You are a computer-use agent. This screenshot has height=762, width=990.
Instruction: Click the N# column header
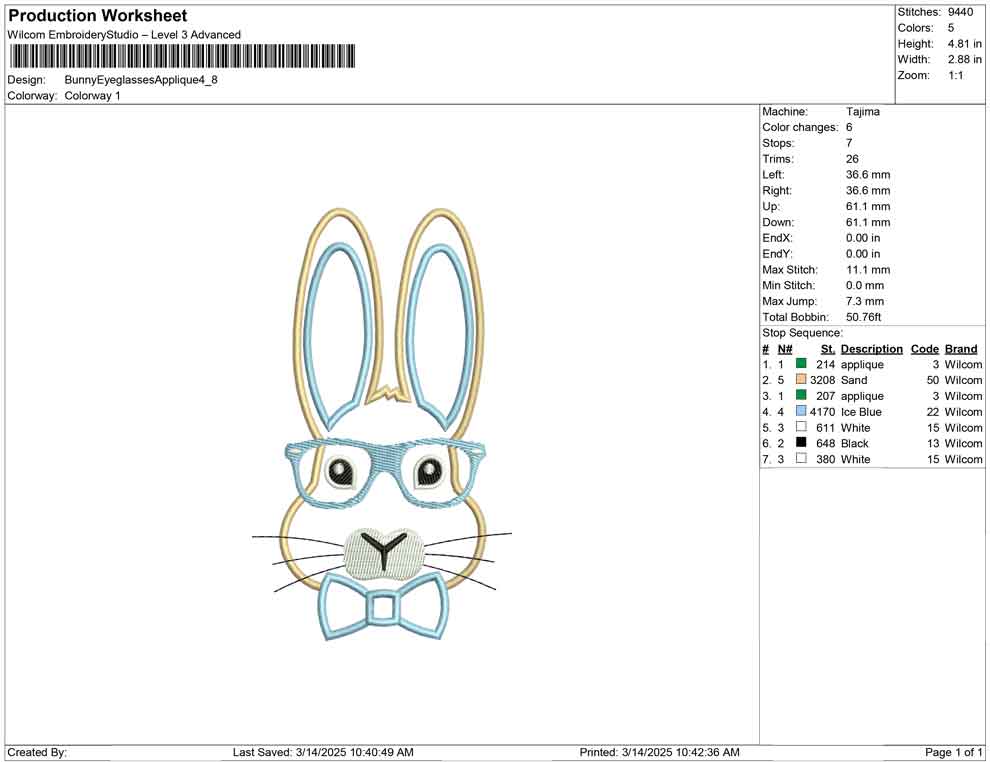pos(785,349)
